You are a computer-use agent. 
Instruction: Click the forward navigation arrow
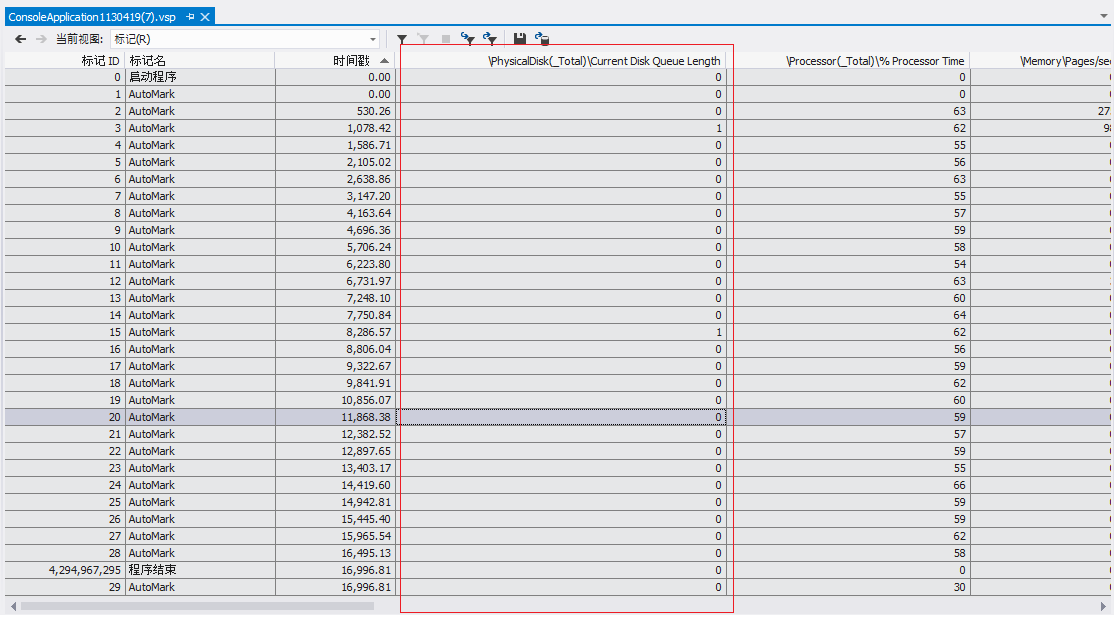[41, 39]
